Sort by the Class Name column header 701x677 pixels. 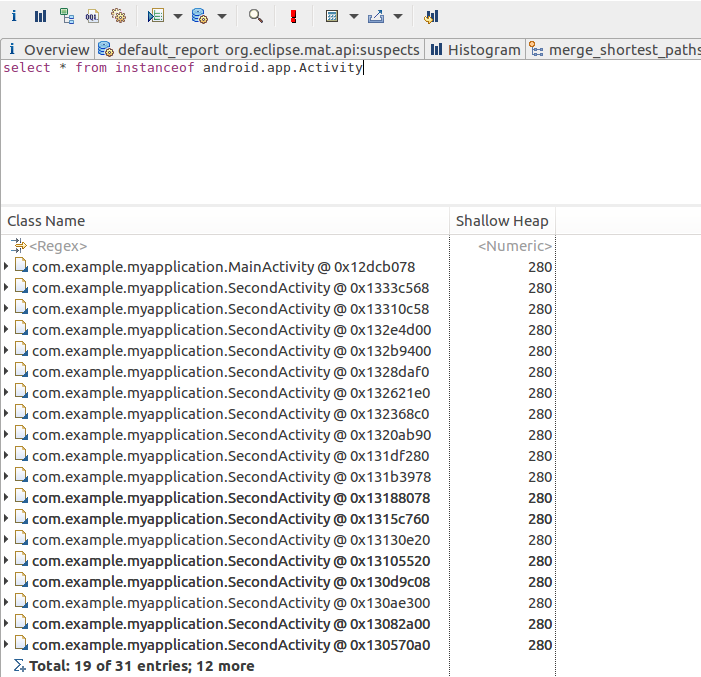[225, 221]
